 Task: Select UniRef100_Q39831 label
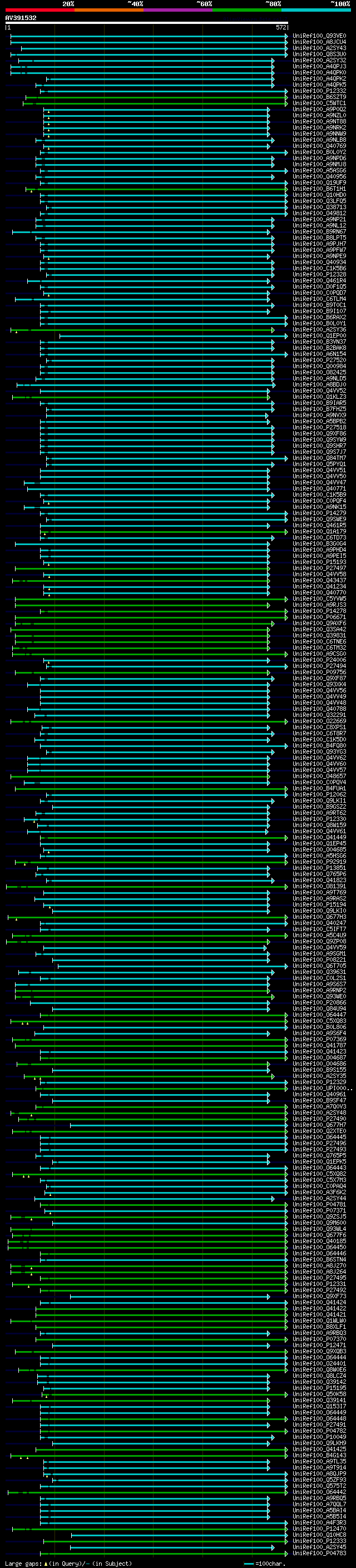tap(319, 635)
